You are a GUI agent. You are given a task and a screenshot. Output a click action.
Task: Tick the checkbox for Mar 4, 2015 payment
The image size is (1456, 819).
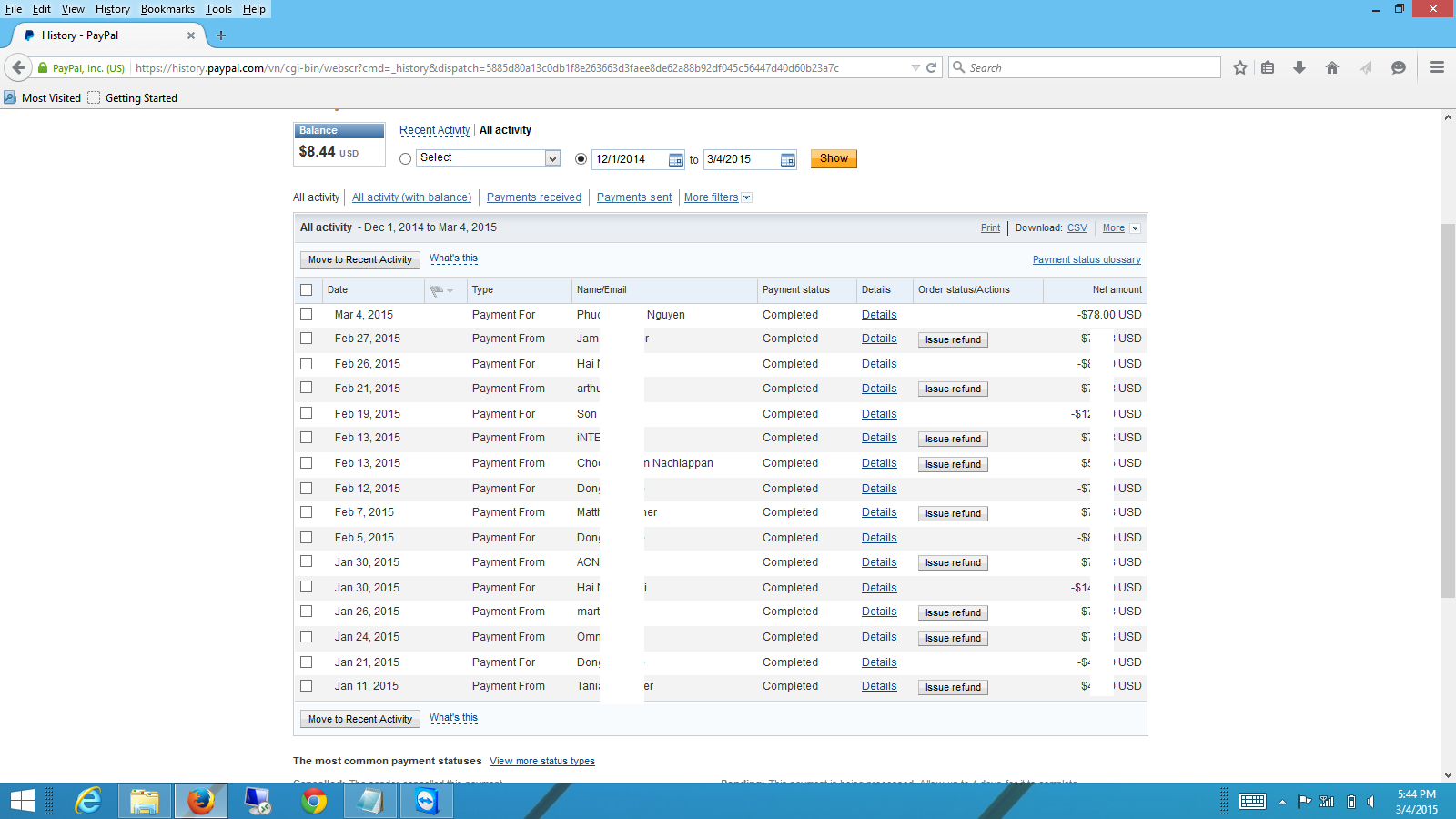pos(306,315)
